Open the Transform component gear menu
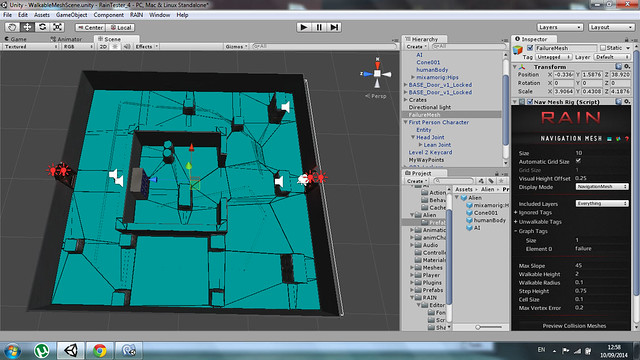This screenshot has height=360, width=640. pyautogui.click(x=627, y=67)
